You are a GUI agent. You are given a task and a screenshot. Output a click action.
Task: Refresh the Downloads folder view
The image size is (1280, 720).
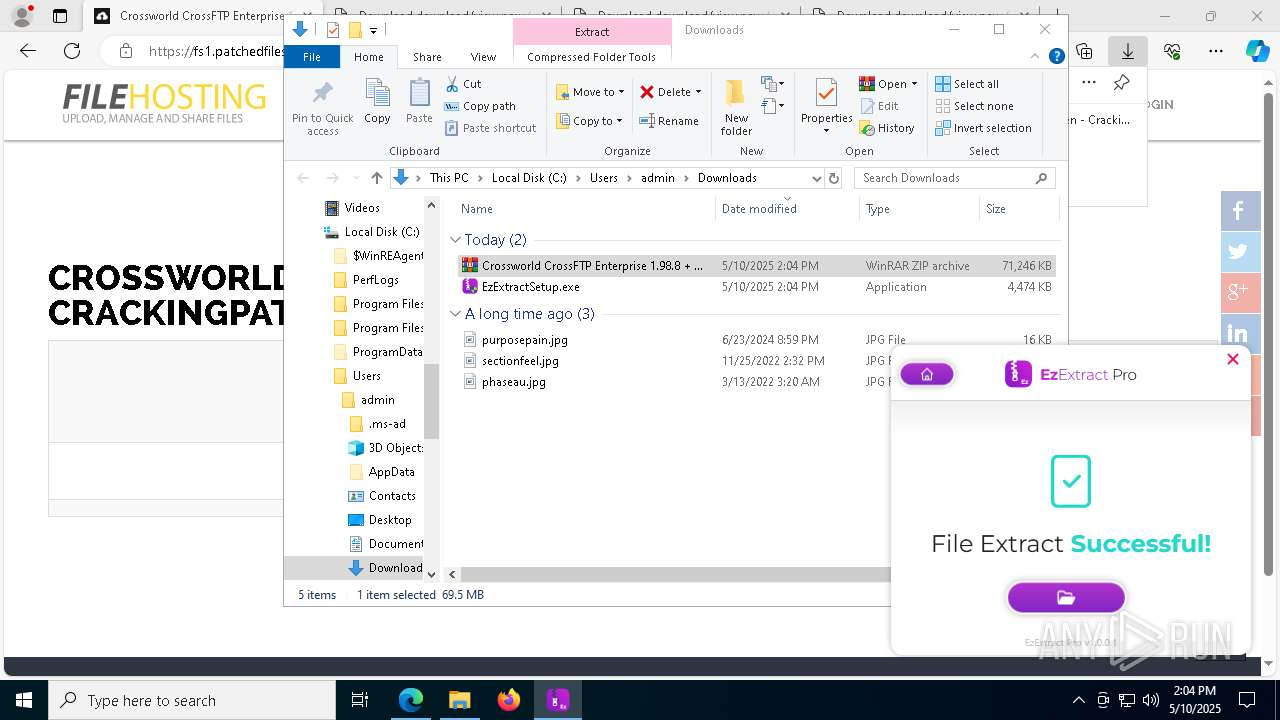pos(834,178)
